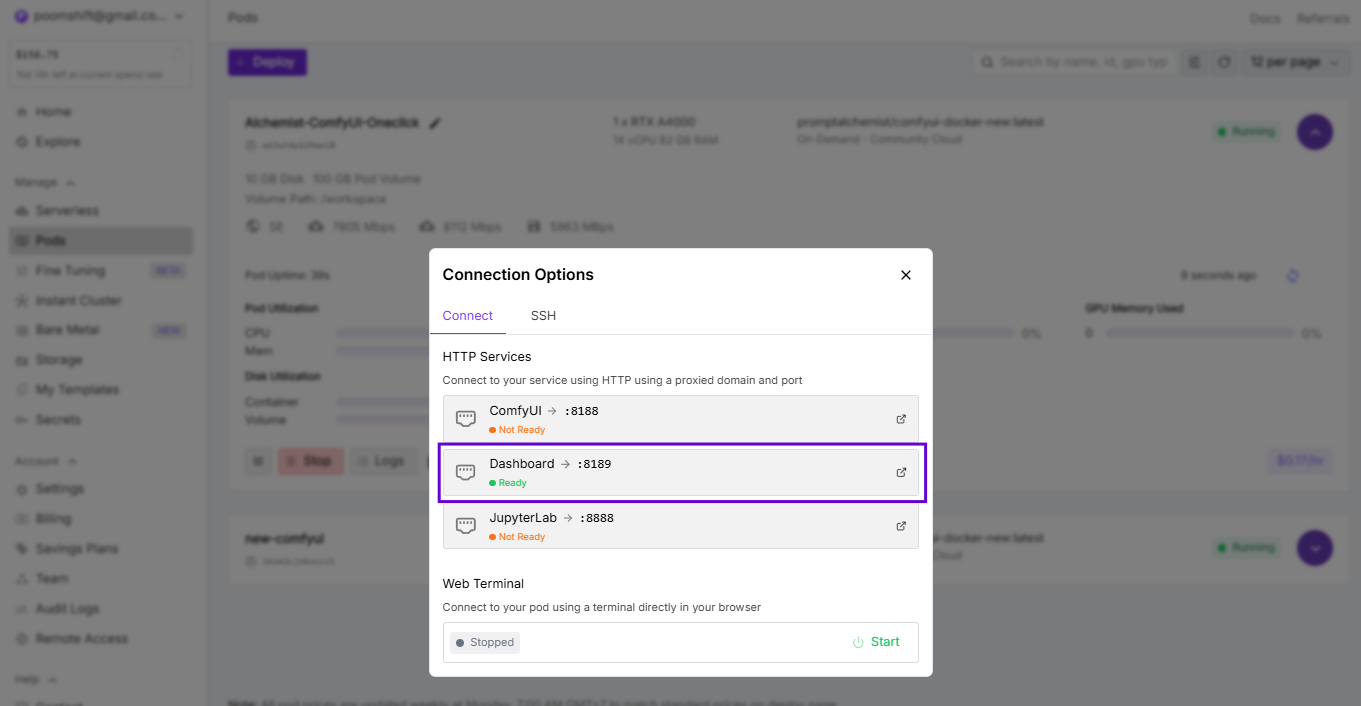Click the Dashboard :8189 service label

click(550, 464)
